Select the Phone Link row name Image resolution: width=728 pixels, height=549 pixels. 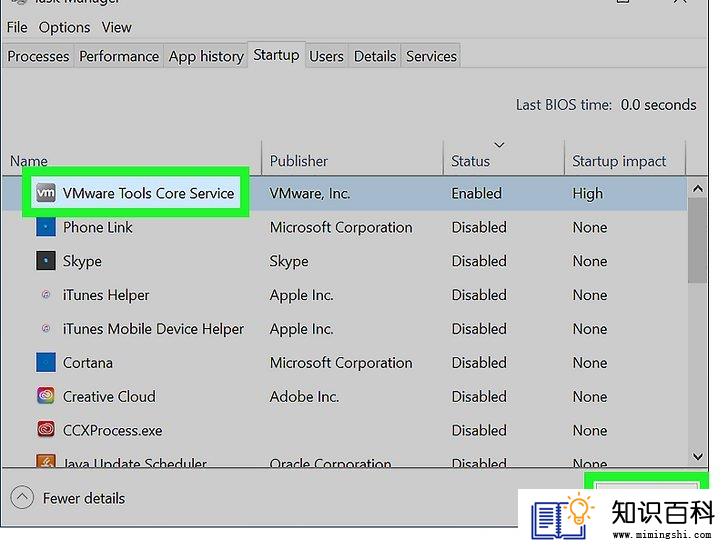tap(98, 228)
